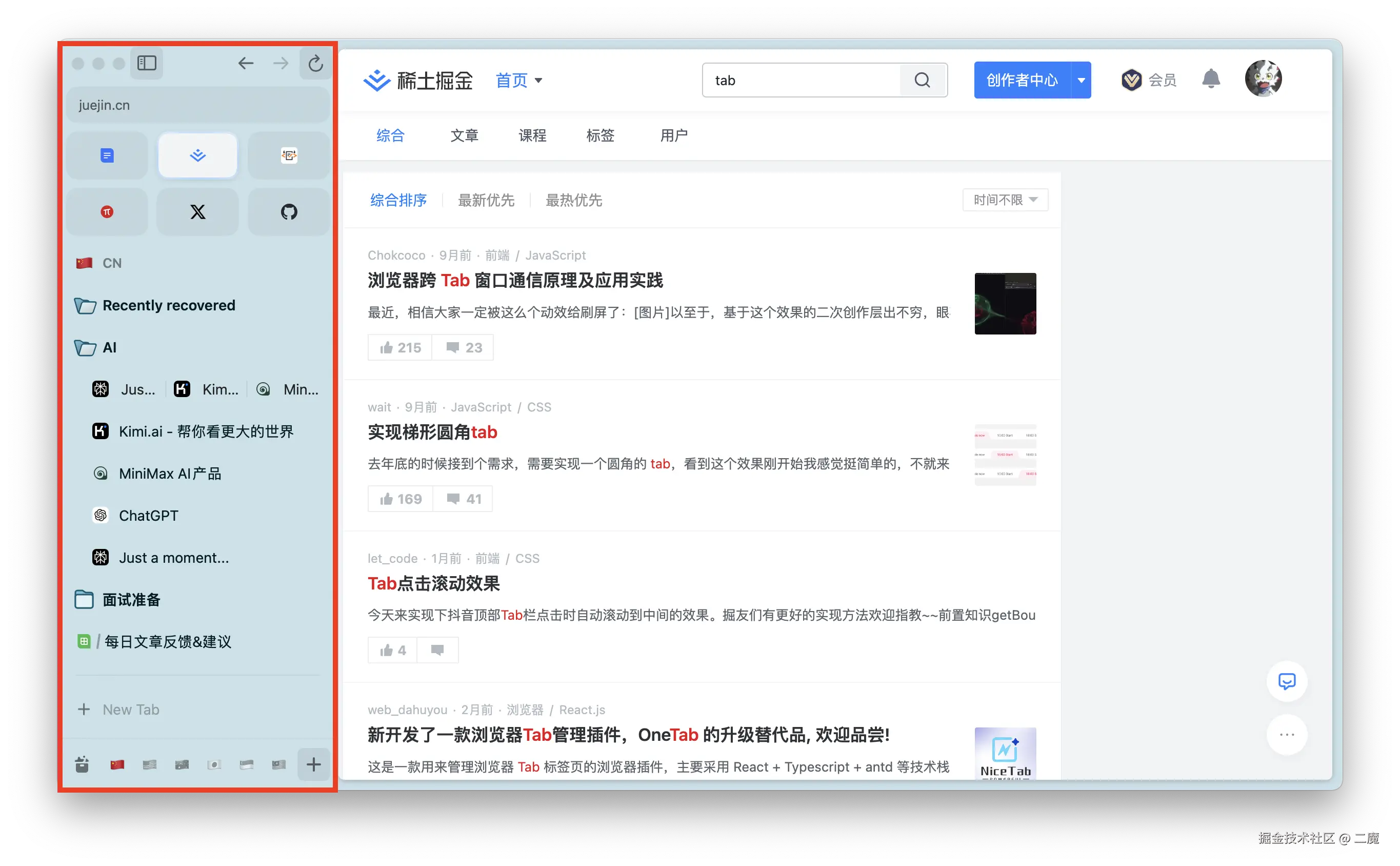Click the search magnifier button

point(922,80)
